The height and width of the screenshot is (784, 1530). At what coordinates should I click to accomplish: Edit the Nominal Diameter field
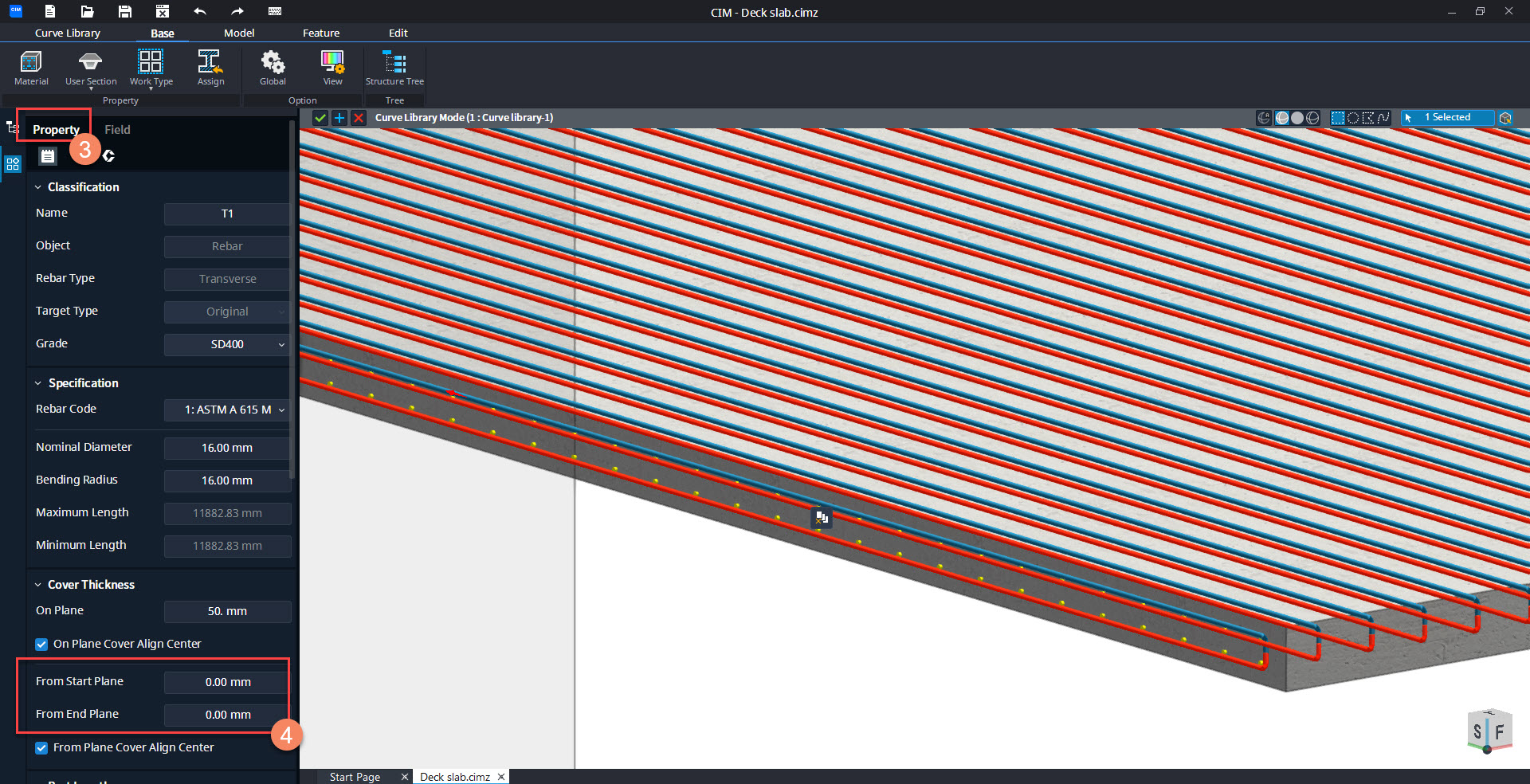coord(227,448)
